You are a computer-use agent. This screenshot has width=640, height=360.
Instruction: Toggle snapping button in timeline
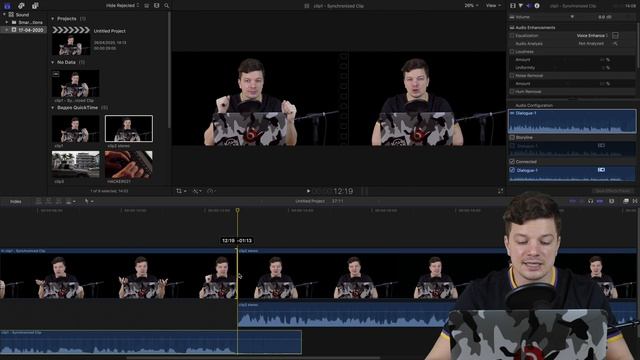tap(599, 201)
